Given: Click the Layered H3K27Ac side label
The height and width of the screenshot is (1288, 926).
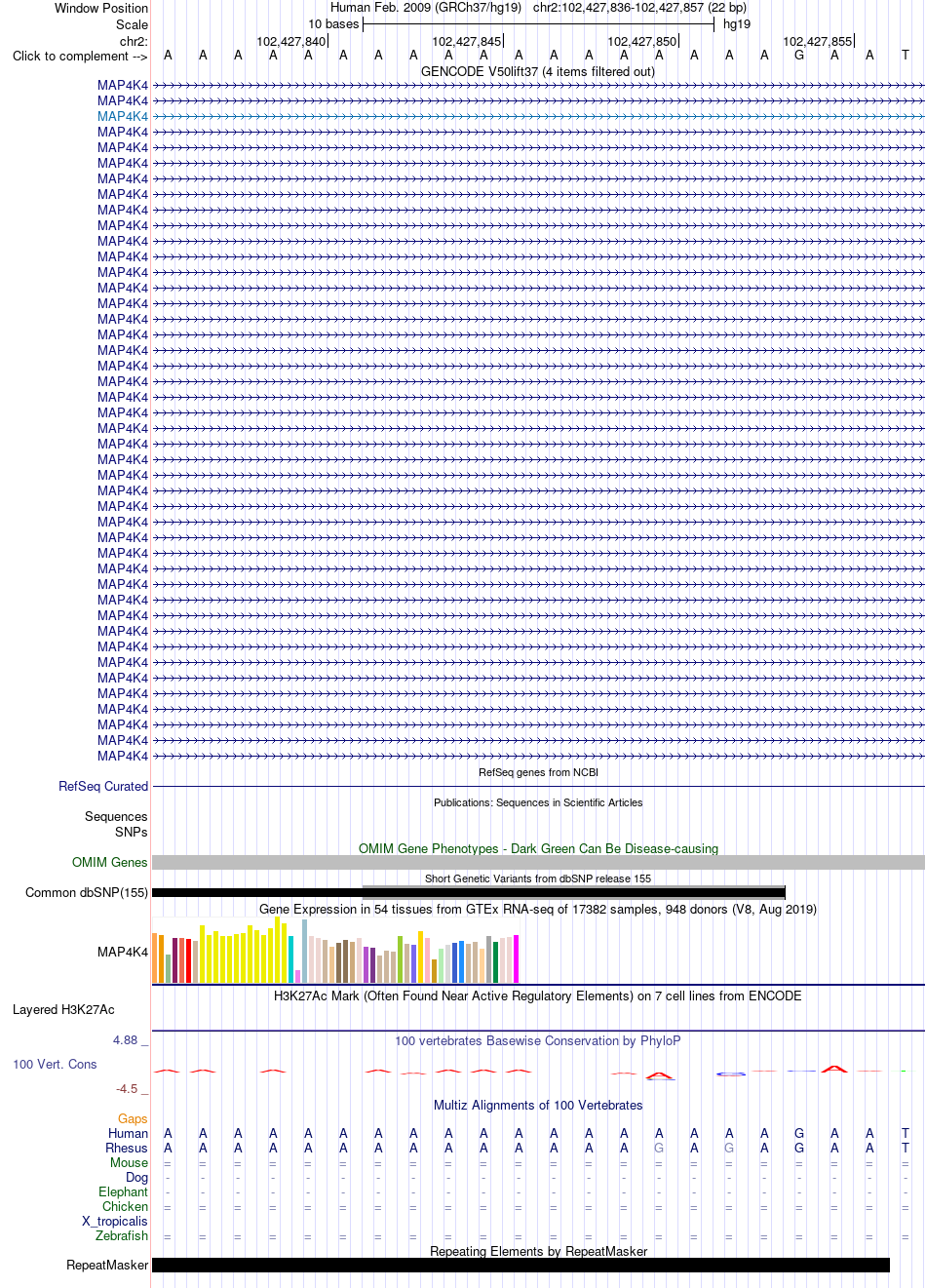Looking at the screenshot, I should click(x=63, y=1009).
